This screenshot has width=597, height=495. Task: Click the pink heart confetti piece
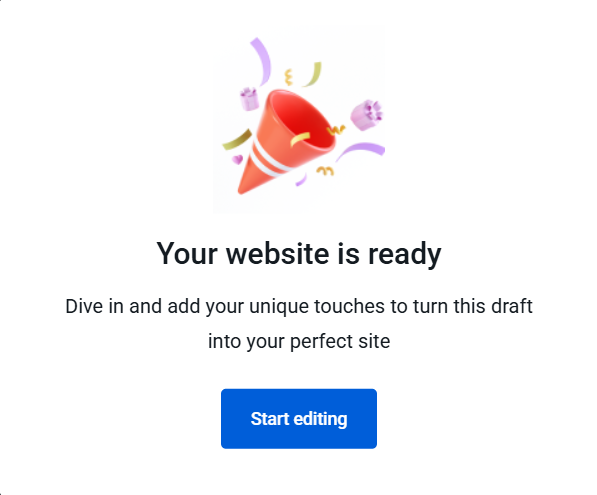click(238, 159)
